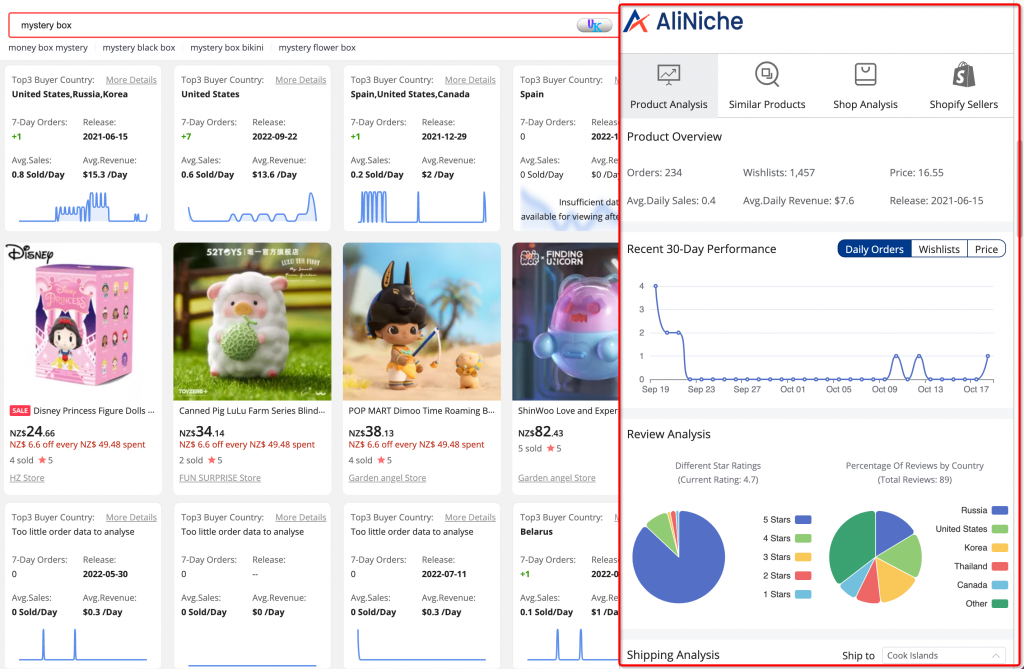Click the Russia legend swatch
1024x669 pixels.
point(1000,510)
